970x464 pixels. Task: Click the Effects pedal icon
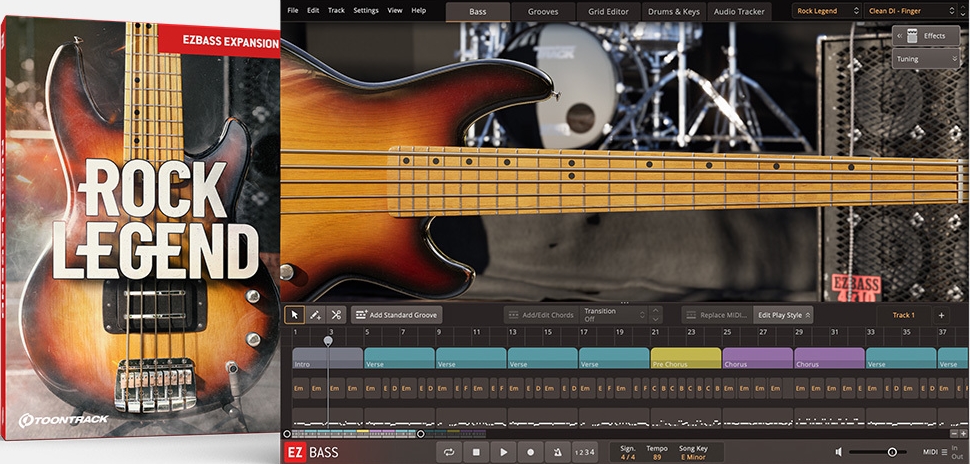pos(912,36)
